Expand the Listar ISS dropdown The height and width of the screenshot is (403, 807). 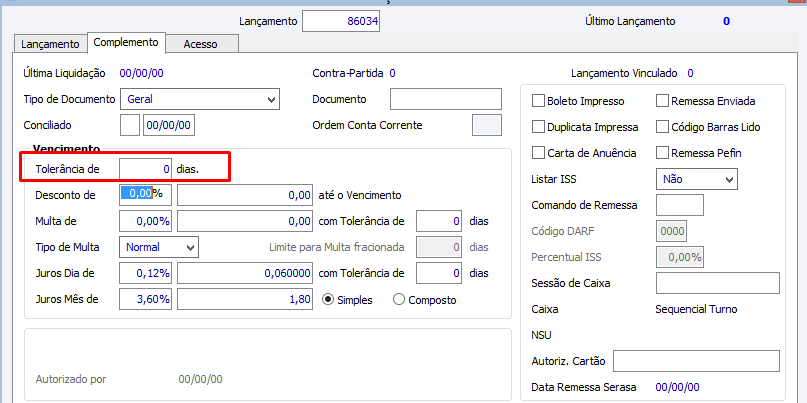click(x=728, y=179)
